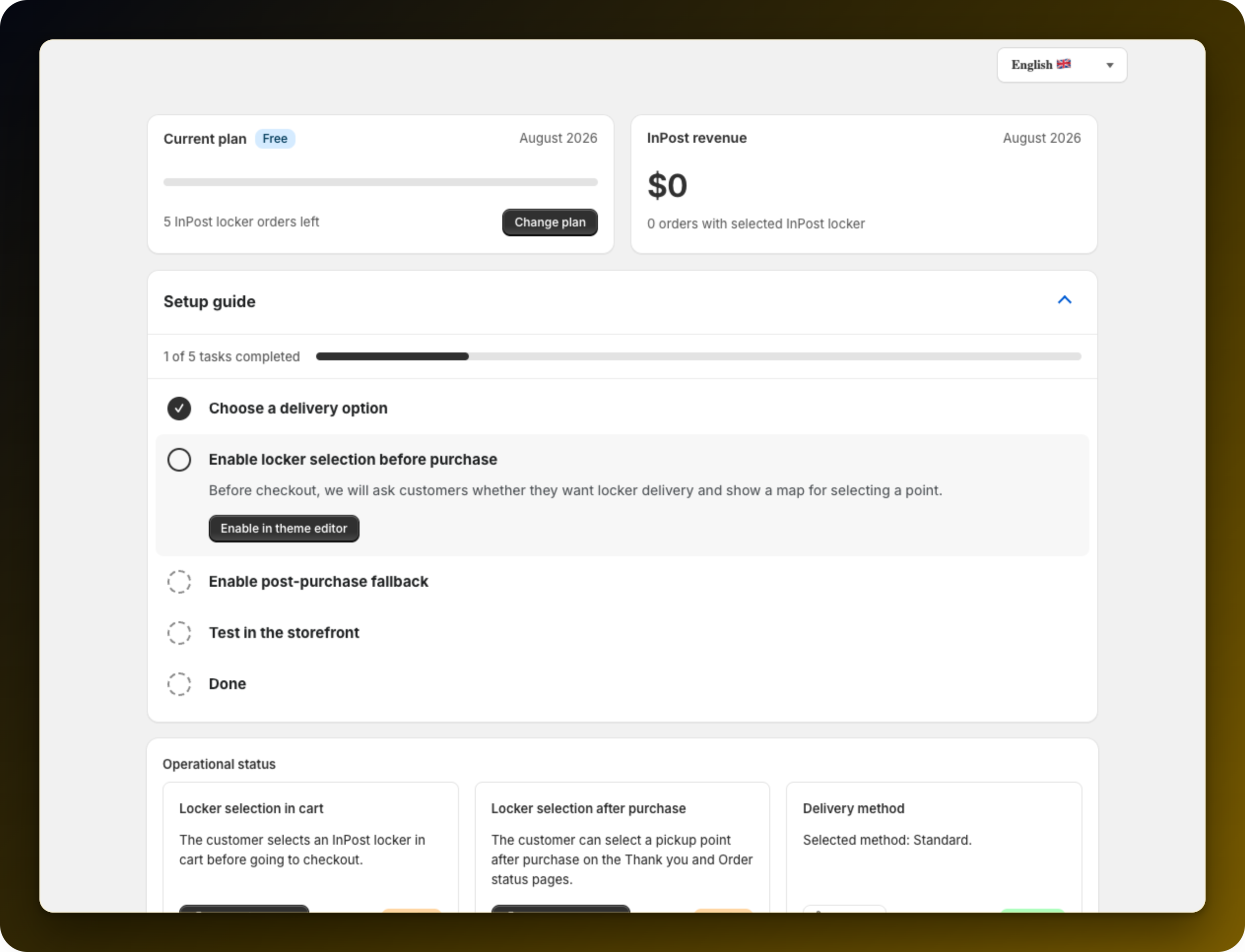Click Enable in theme editor button
Screen dimensions: 1245x952
point(284,528)
